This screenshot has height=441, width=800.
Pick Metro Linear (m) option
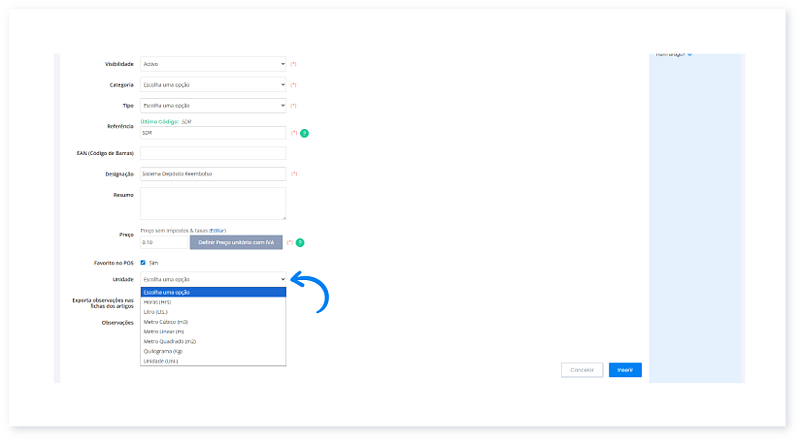tap(166, 331)
